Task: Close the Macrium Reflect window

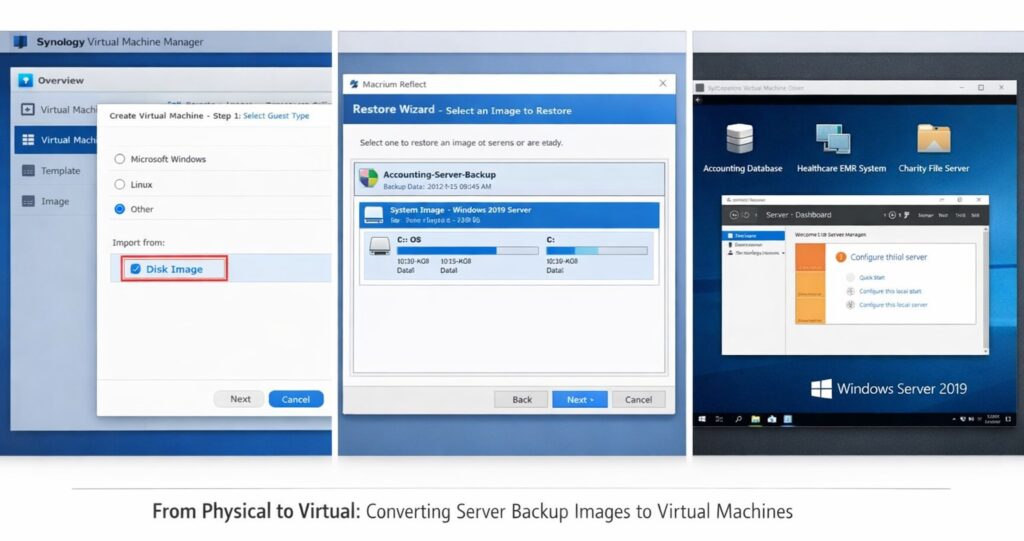Action: click(663, 83)
